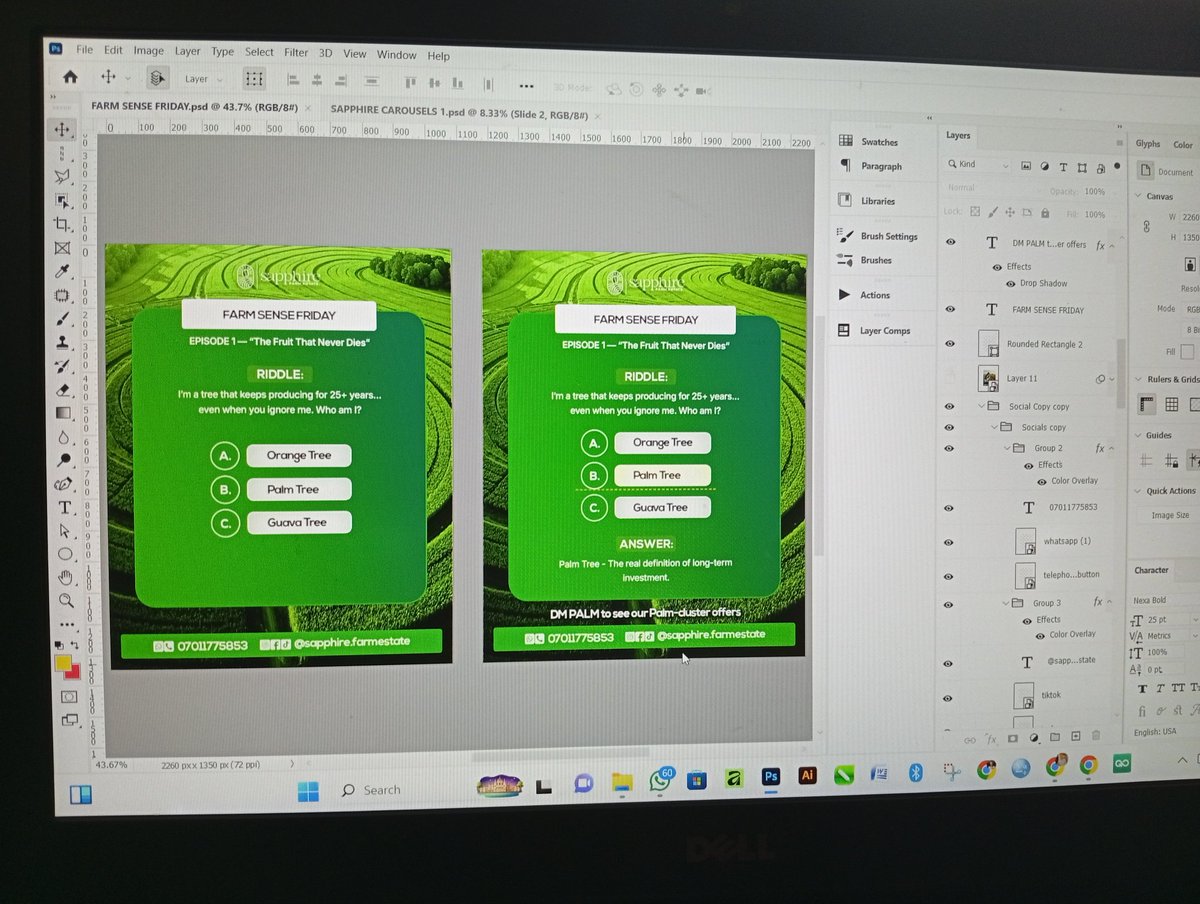Image resolution: width=1200 pixels, height=904 pixels.
Task: Filter layers by type layers icon
Action: pos(1064,167)
